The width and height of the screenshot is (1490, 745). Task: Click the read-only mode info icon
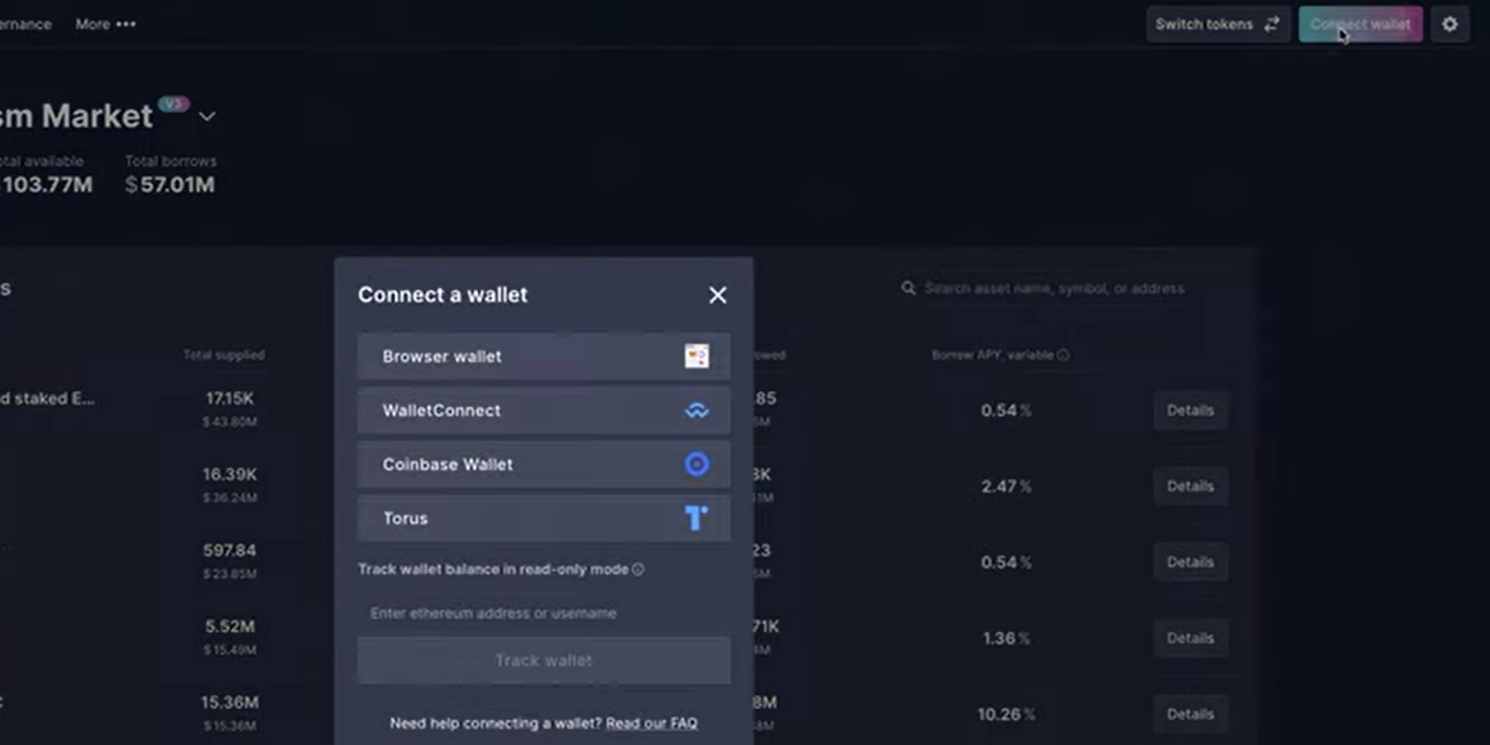[638, 569]
